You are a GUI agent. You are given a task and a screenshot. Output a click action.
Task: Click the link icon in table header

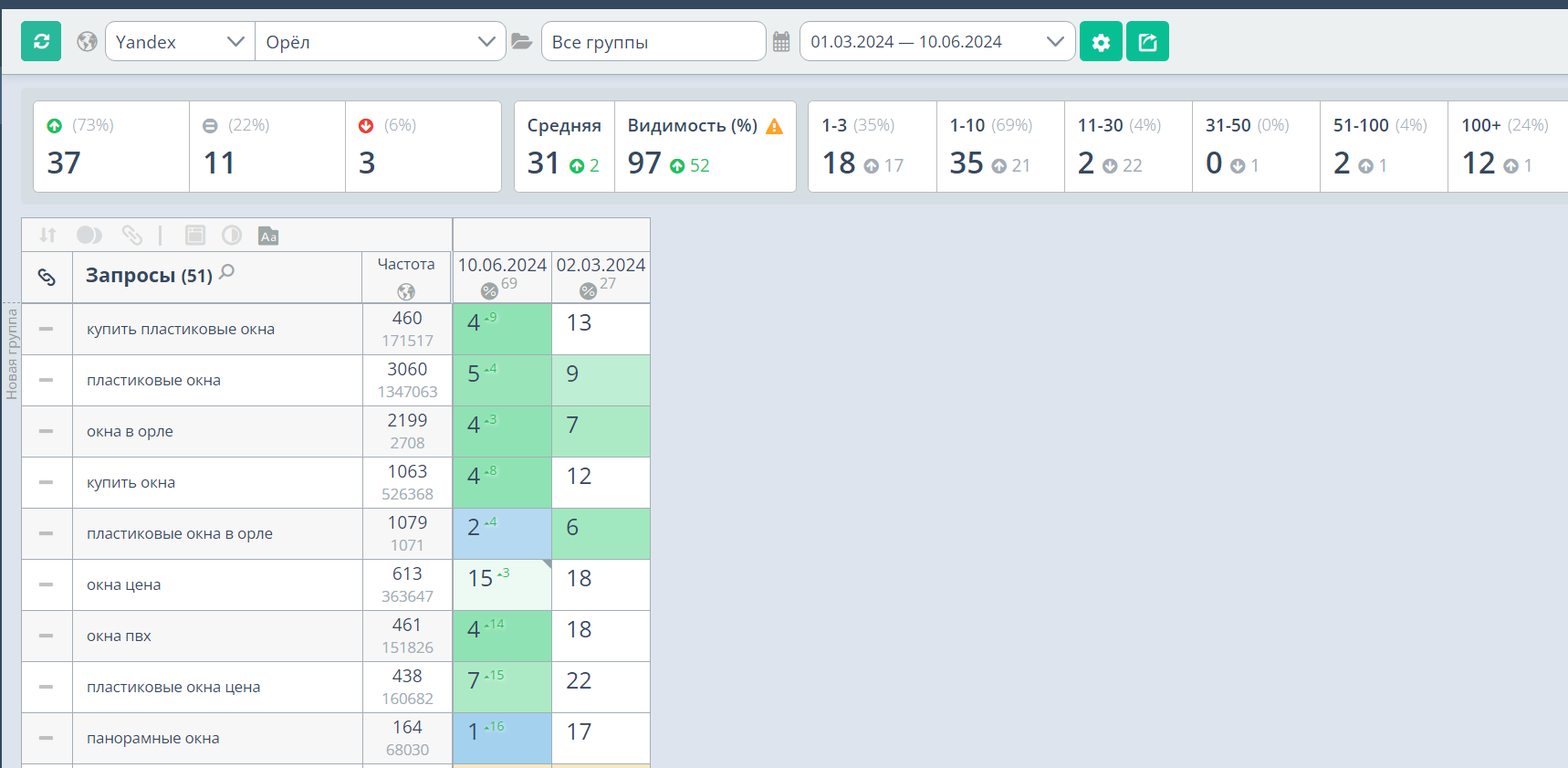[47, 277]
